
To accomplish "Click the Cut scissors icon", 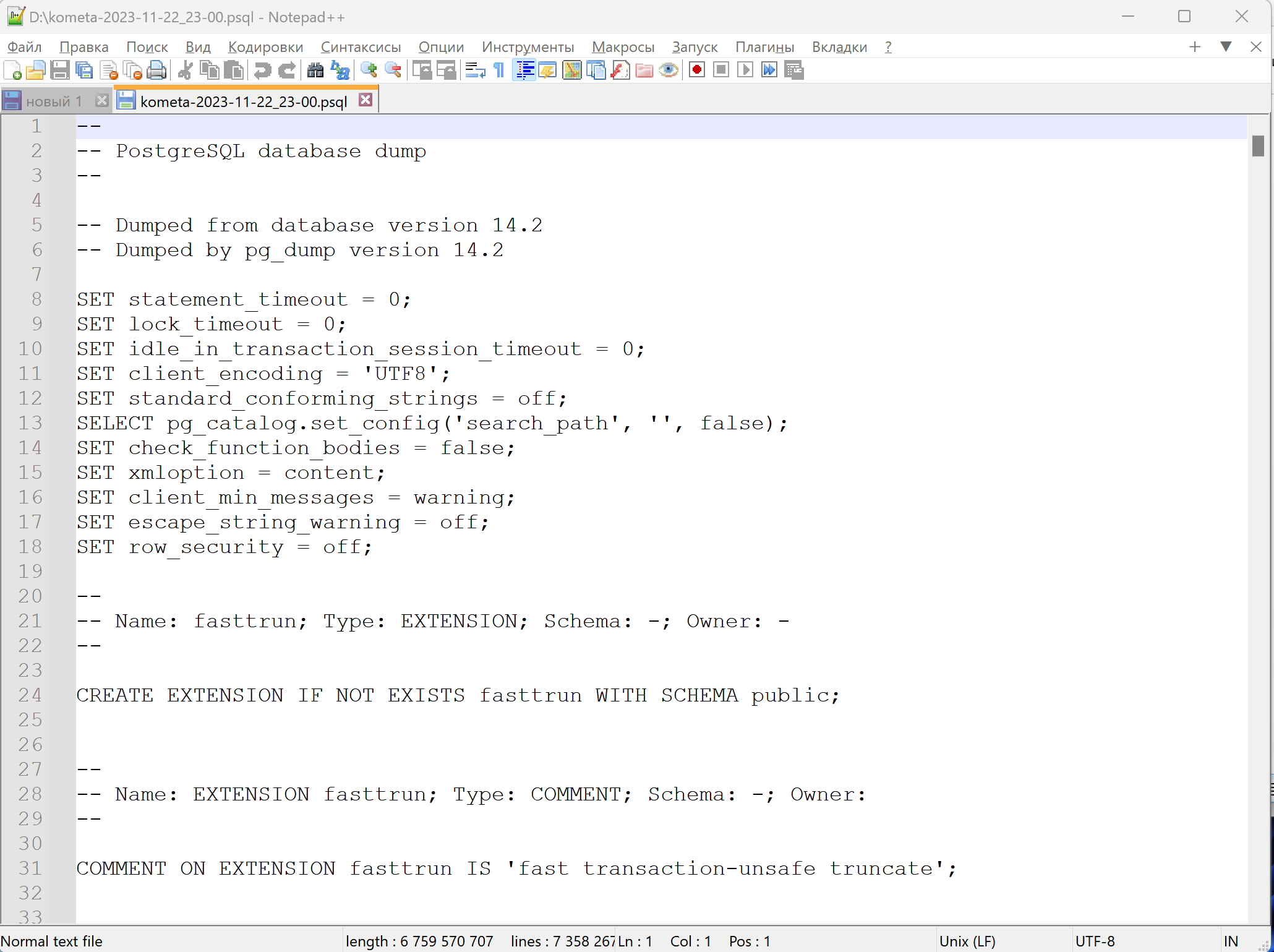I will pos(185,71).
